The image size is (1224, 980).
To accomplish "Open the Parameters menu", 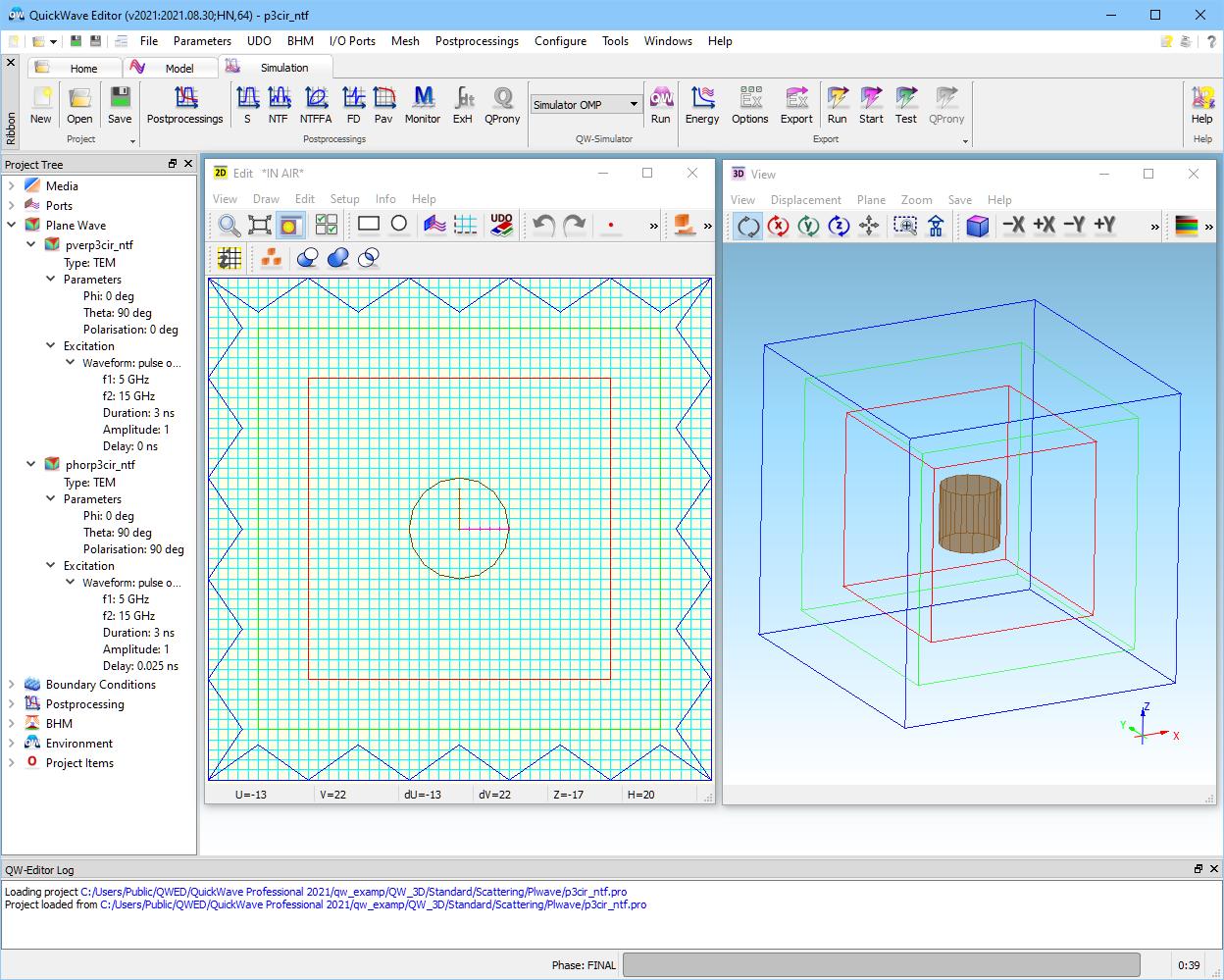I will click(x=202, y=41).
